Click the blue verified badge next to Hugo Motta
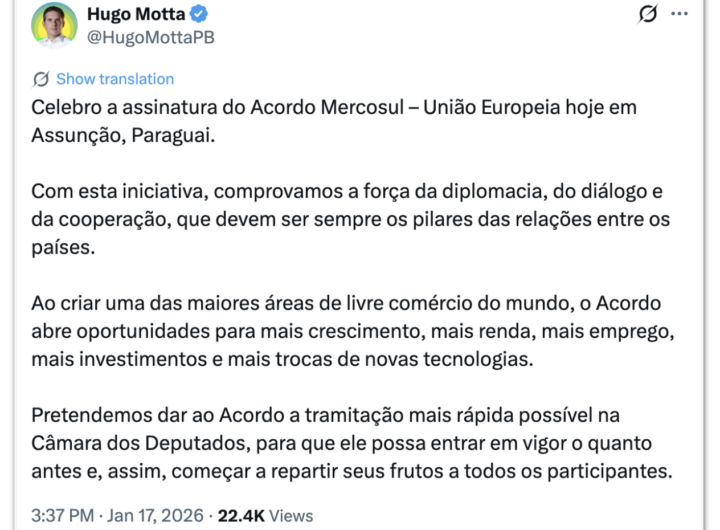The height and width of the screenshot is (530, 720). [199, 15]
